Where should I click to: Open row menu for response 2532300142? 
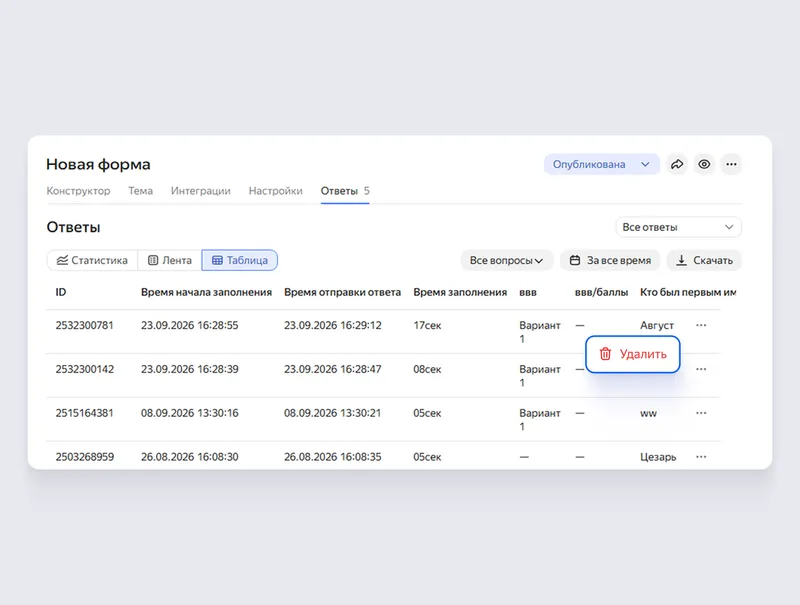coord(701,369)
